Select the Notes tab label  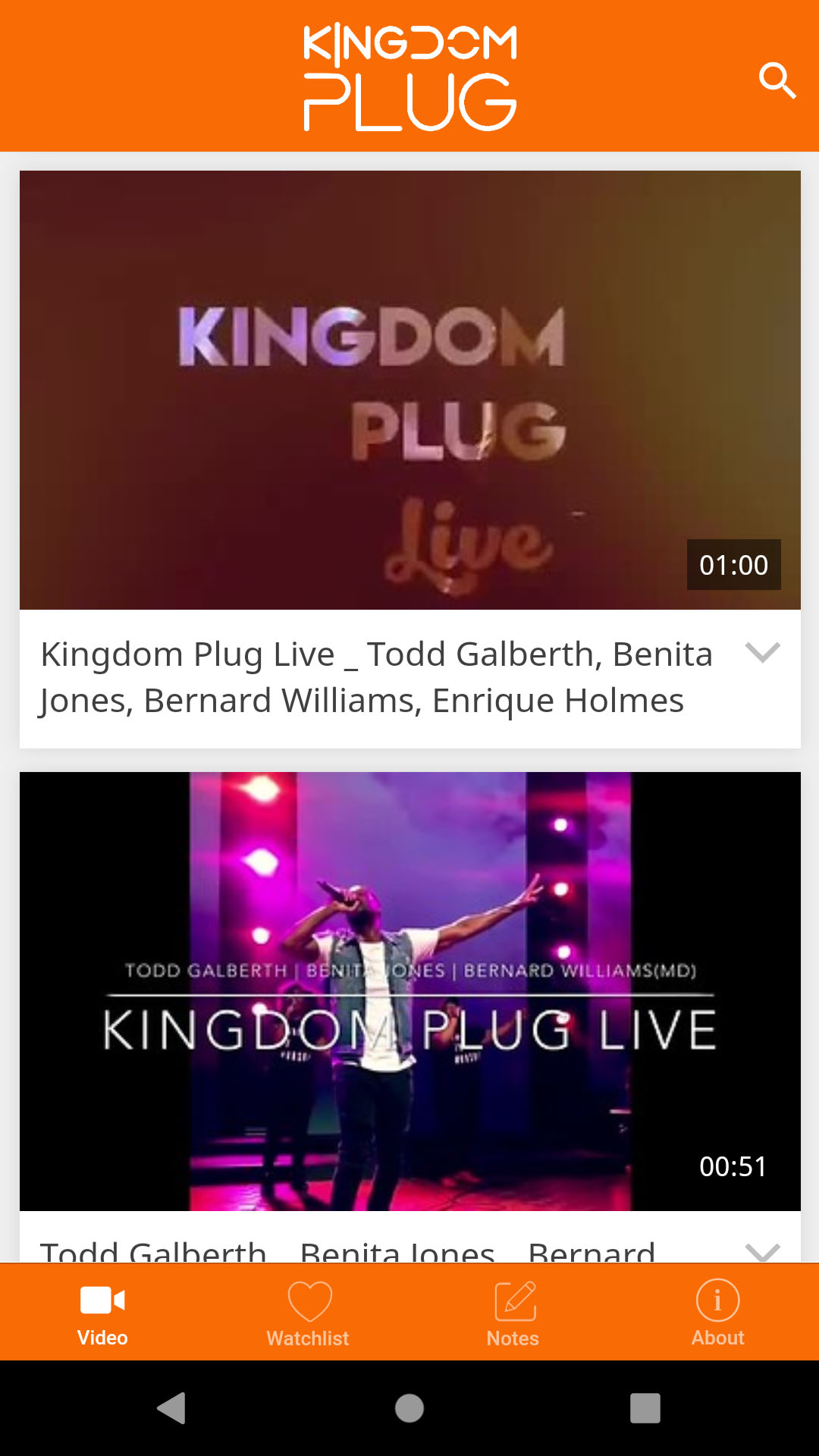pos(513,1338)
